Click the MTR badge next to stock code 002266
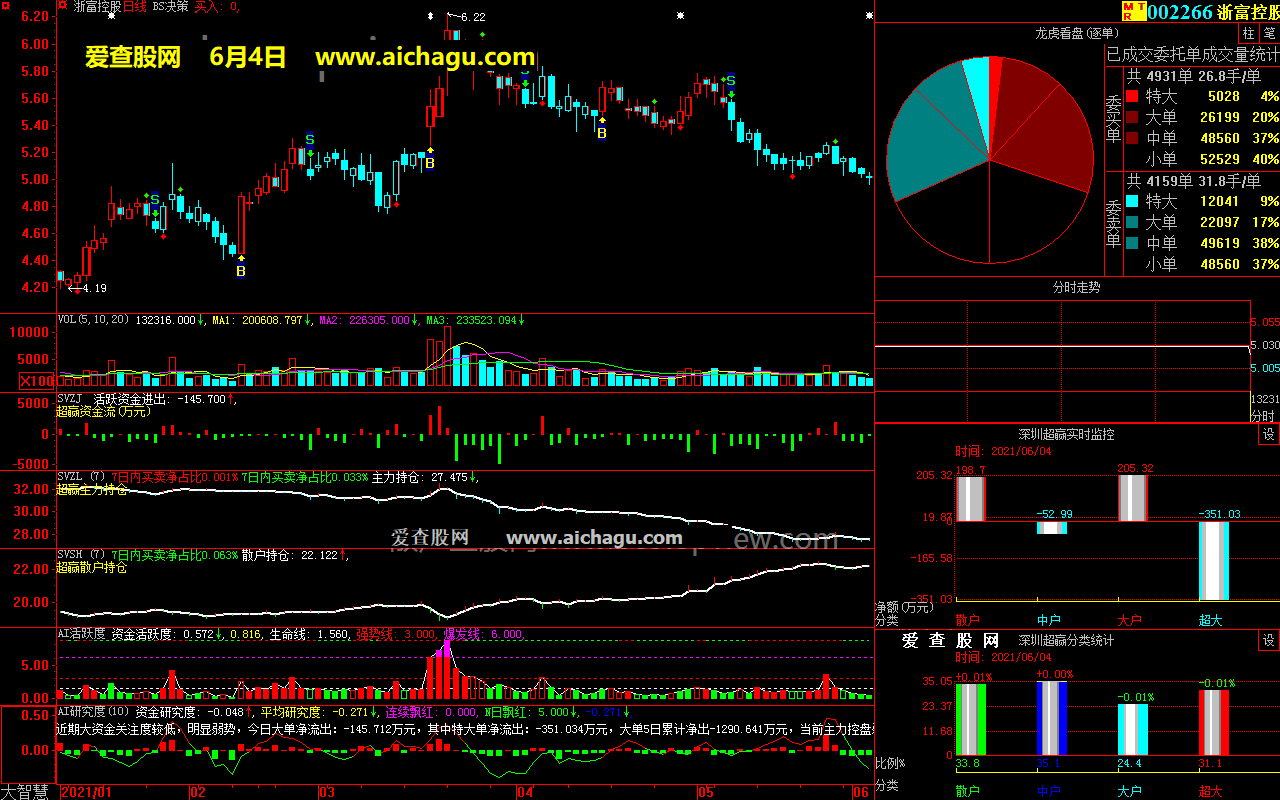 coord(1133,11)
